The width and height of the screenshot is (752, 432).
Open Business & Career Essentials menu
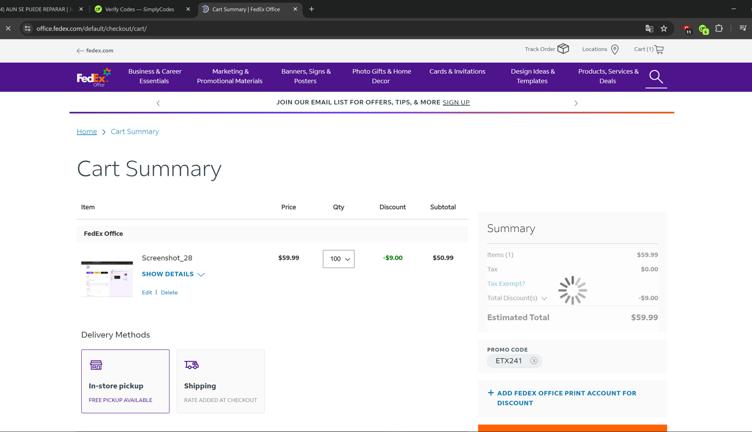click(154, 76)
